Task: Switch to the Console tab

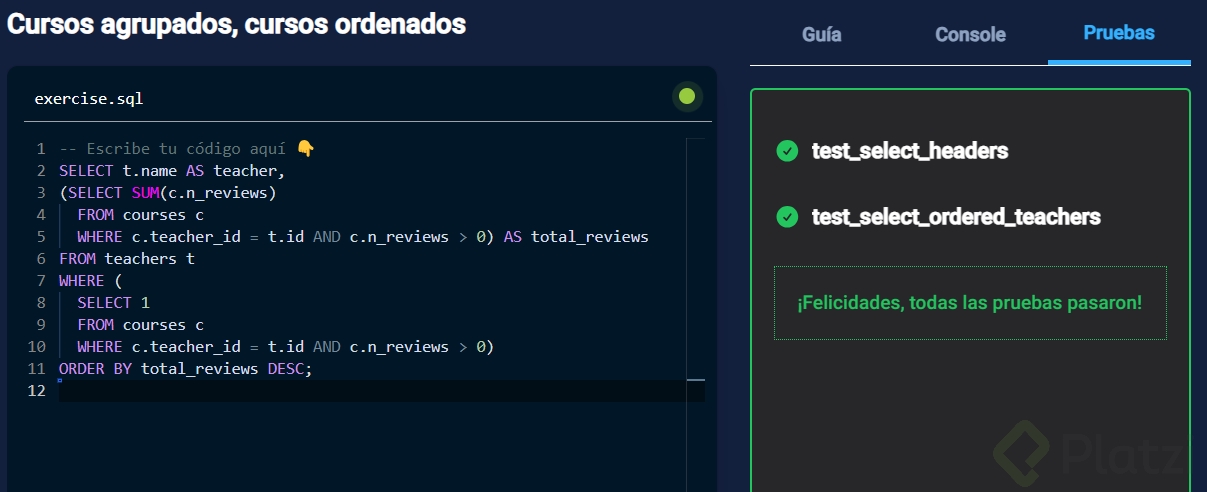Action: [x=970, y=34]
